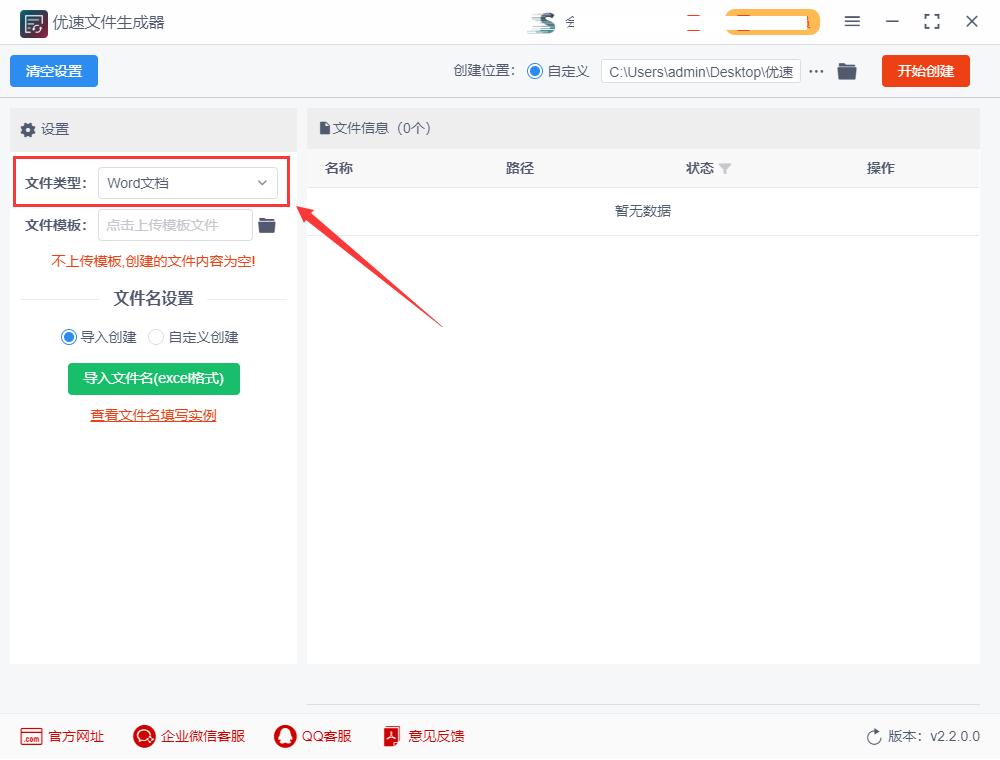The width and height of the screenshot is (1000, 760).
Task: Open the hamburger menu at top right
Action: [853, 21]
